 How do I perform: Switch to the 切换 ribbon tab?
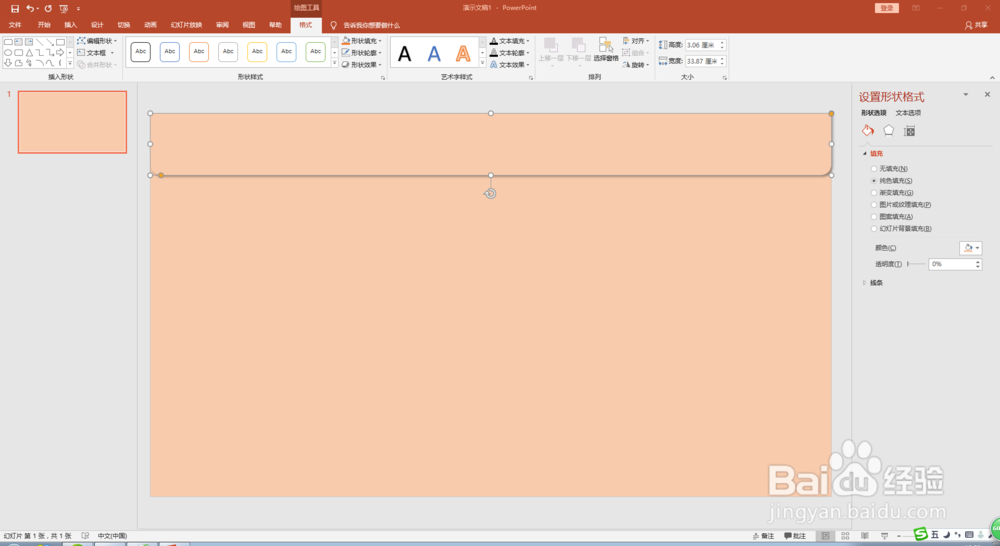point(124,25)
